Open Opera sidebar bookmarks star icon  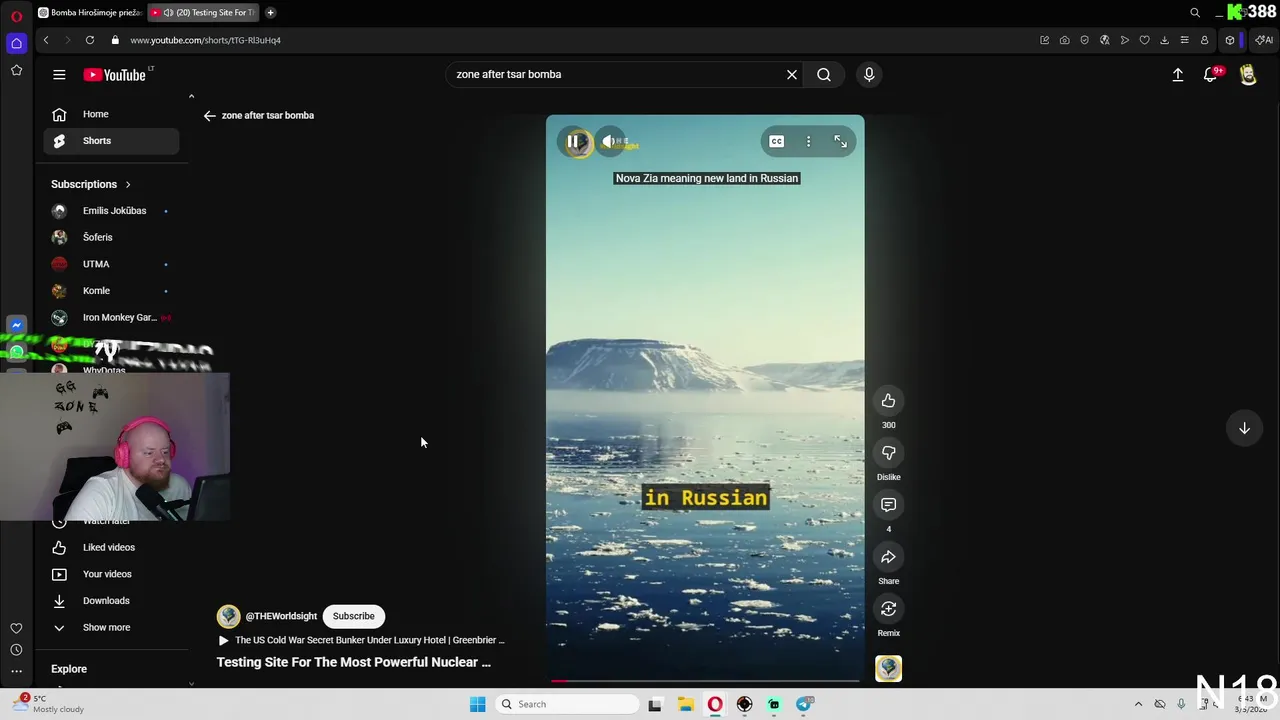point(16,70)
